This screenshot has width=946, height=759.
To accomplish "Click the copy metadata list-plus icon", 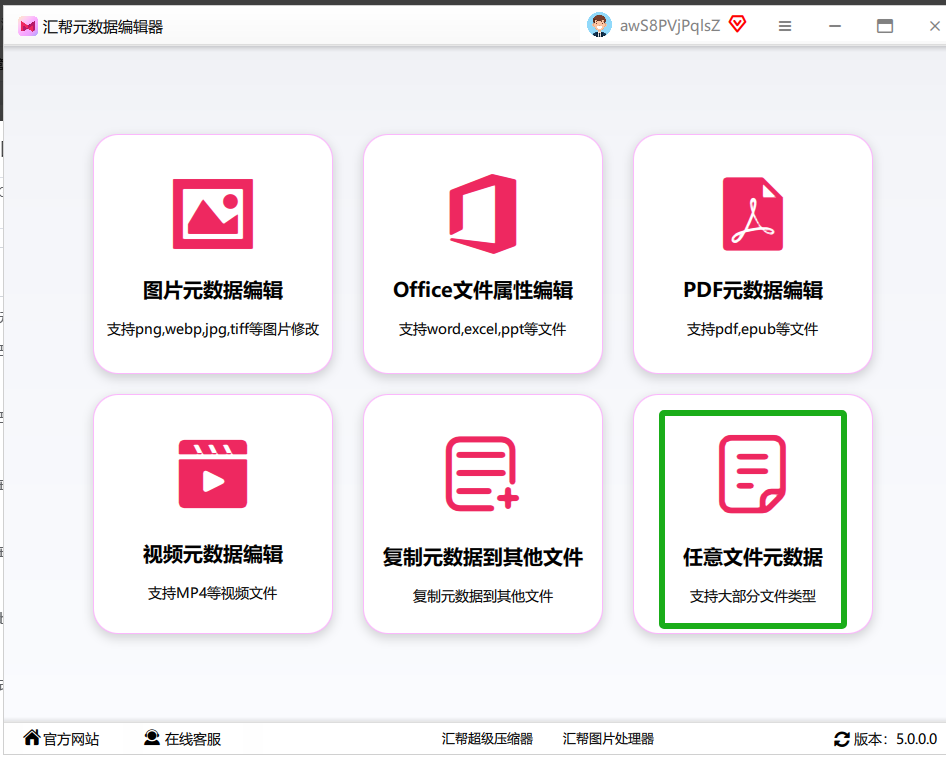I will [482, 474].
